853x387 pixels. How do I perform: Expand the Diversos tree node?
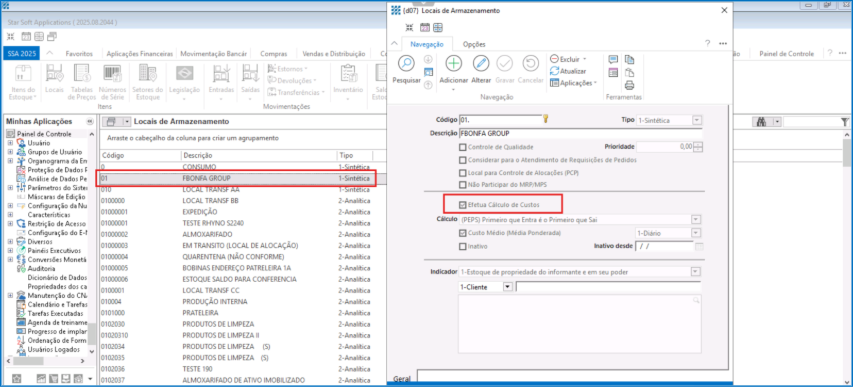[10, 241]
